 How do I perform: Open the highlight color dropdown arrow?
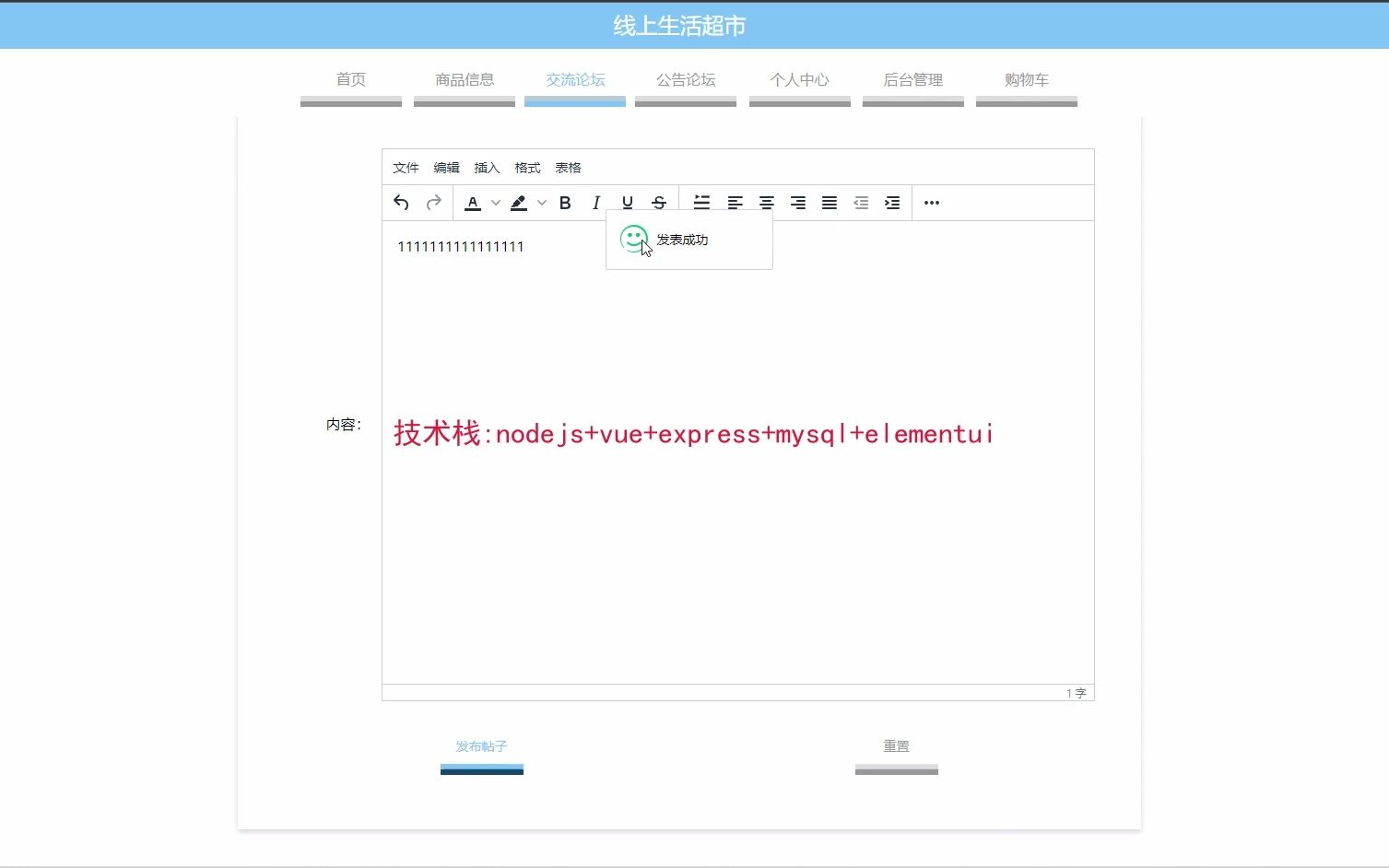[542, 203]
